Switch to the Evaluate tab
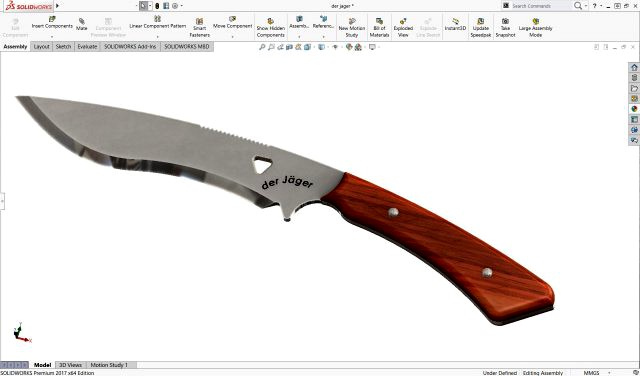640x376 pixels. click(87, 47)
